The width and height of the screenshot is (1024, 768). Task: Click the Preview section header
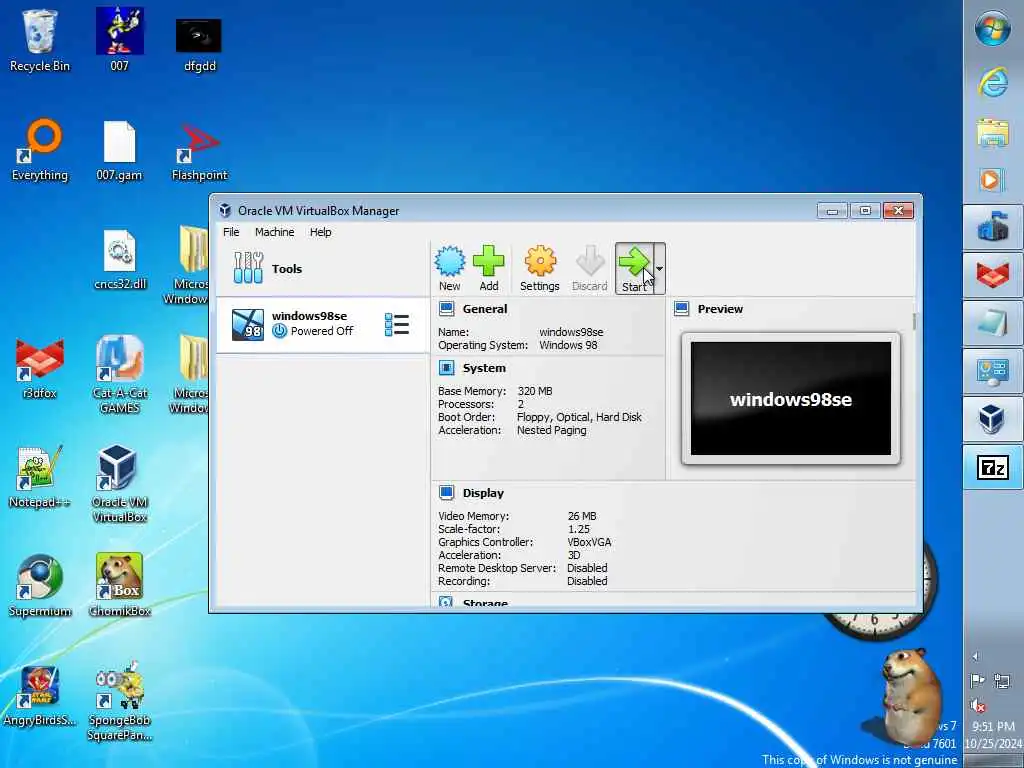point(720,309)
